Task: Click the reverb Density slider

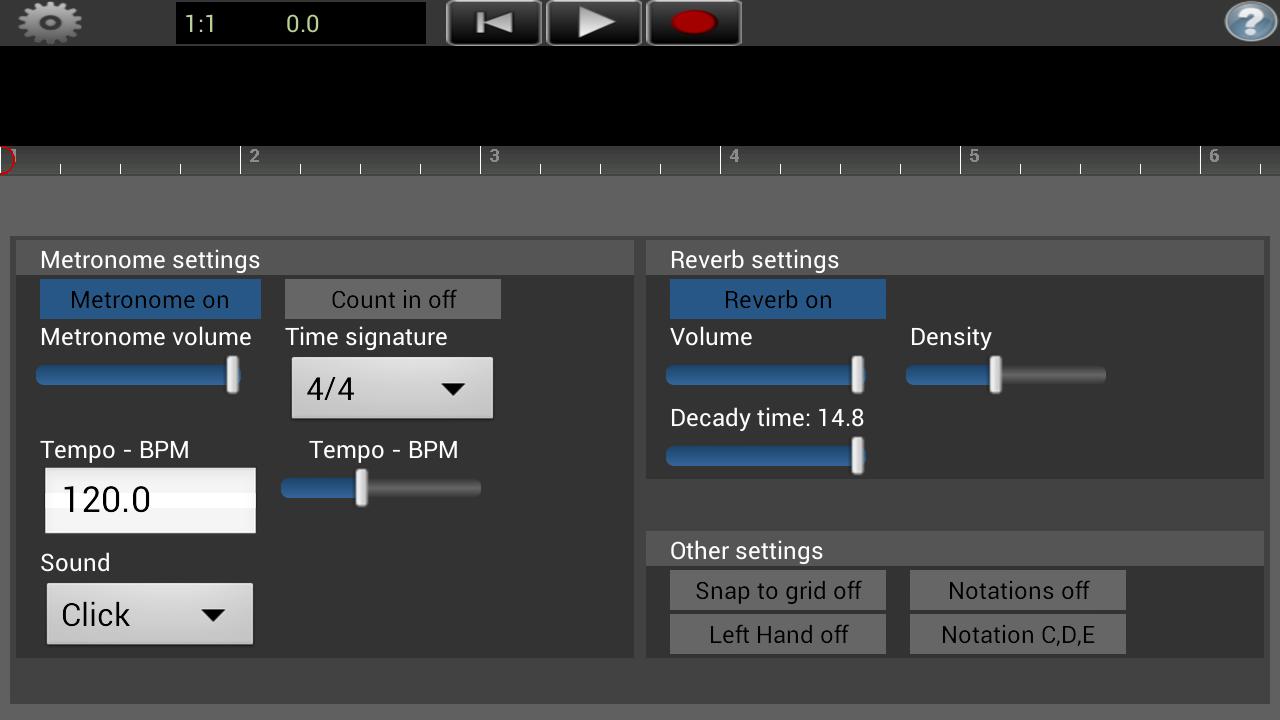Action: (1006, 375)
